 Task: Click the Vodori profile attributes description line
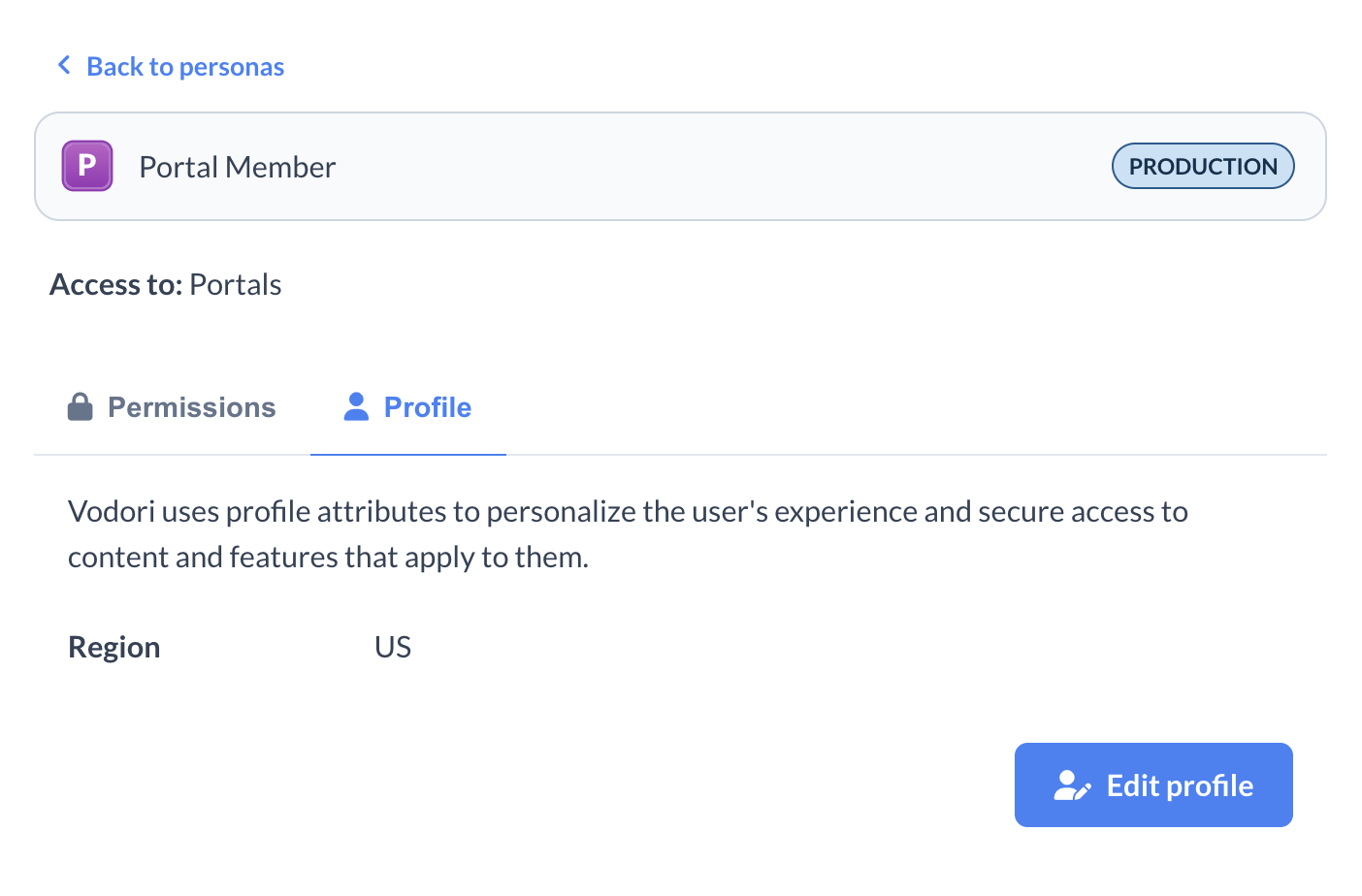click(628, 512)
